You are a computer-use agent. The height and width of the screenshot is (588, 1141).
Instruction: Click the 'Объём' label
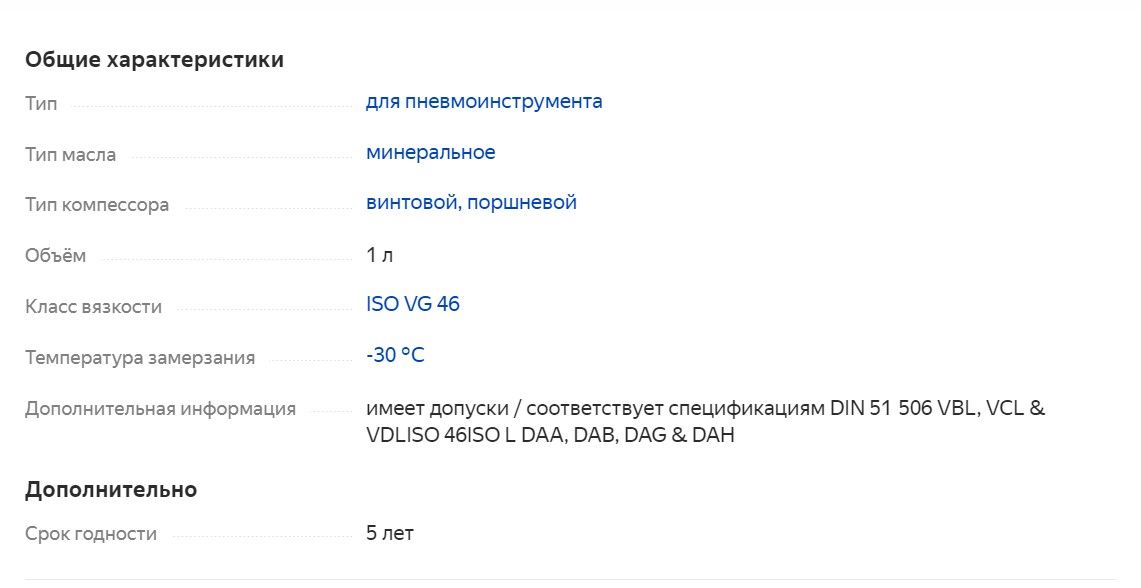tap(56, 256)
